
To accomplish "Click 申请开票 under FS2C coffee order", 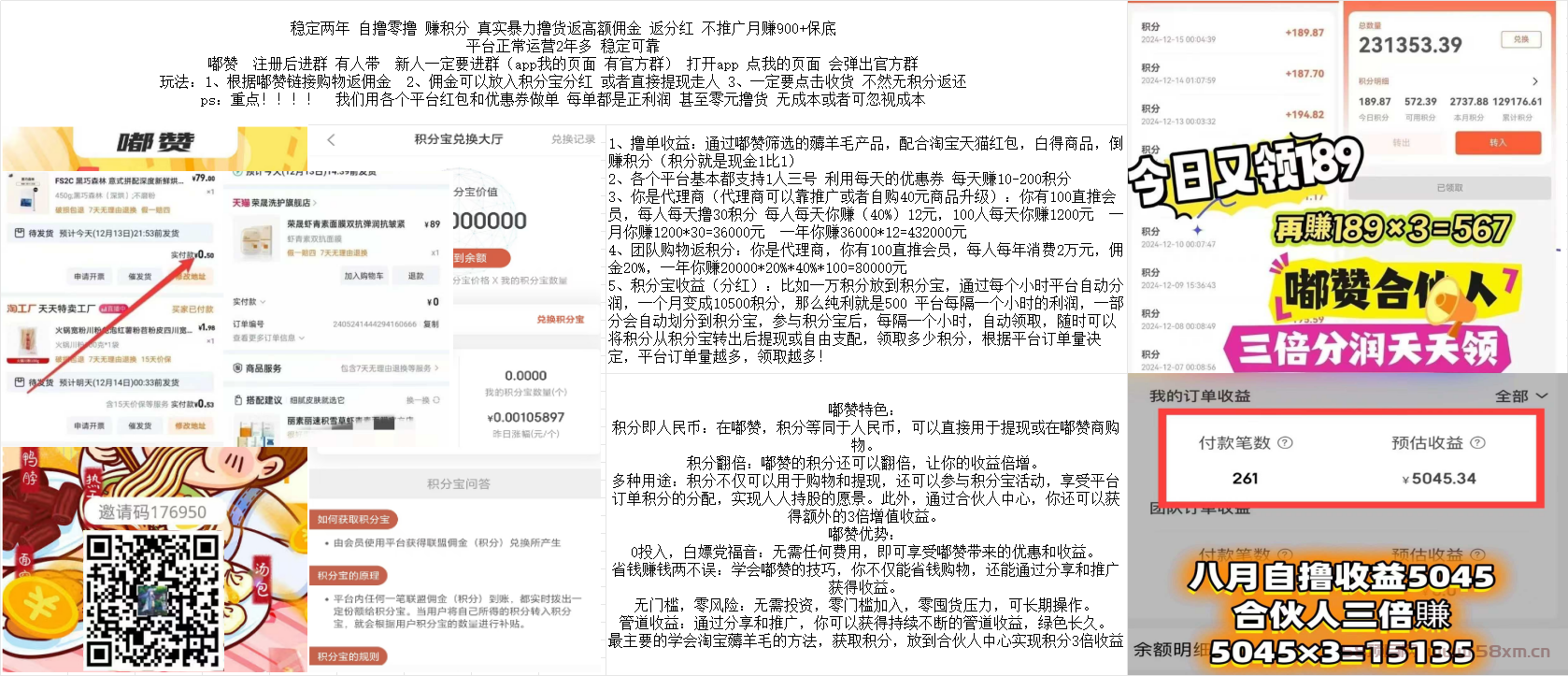I will point(90,277).
